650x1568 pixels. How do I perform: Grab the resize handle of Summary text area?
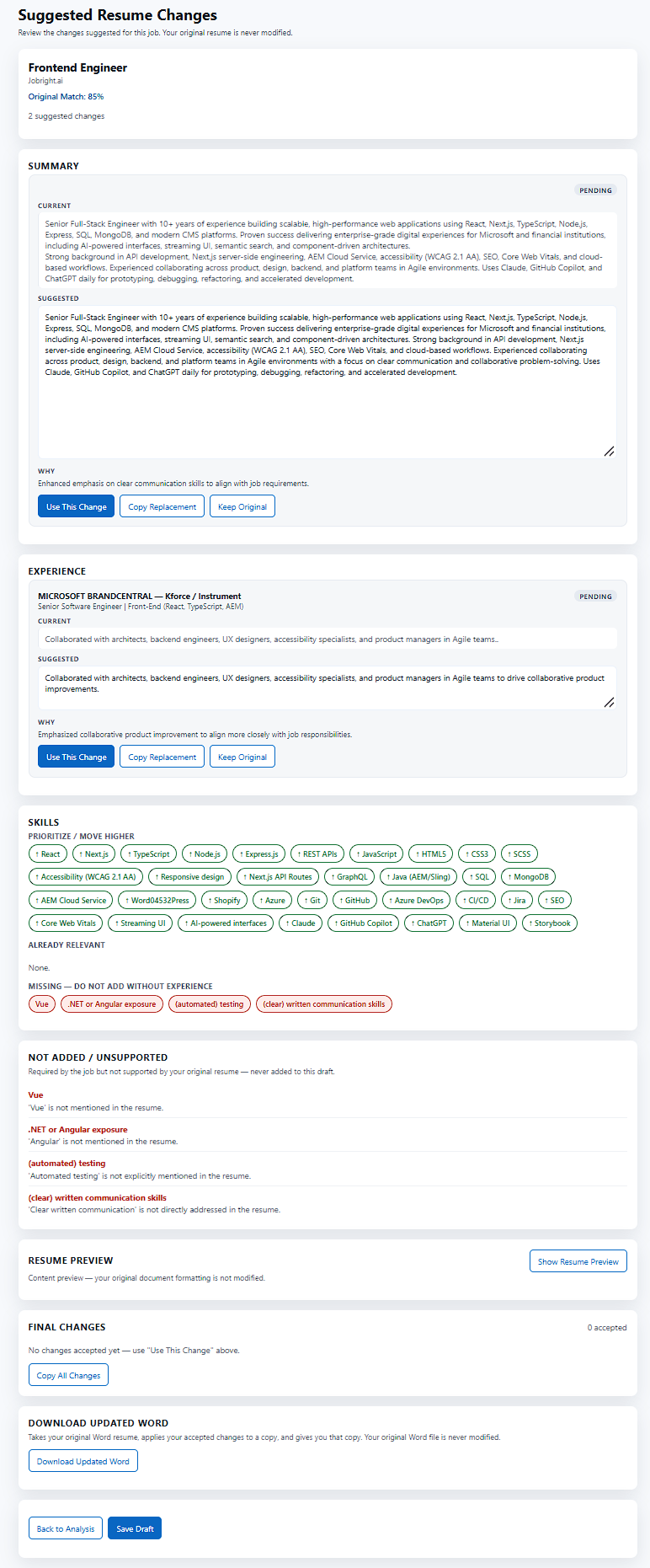610,452
